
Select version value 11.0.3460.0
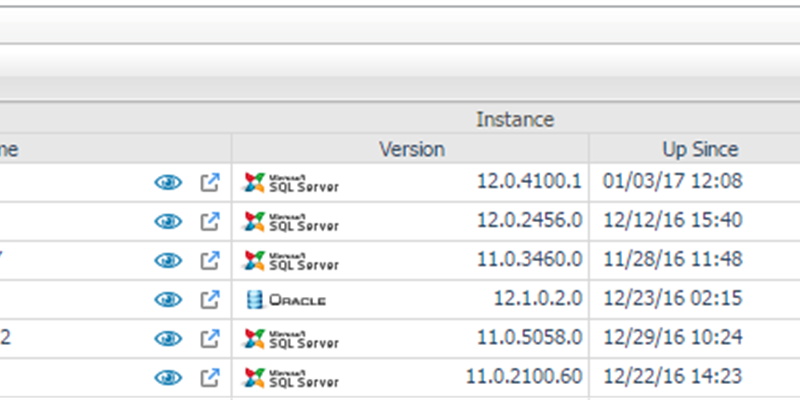[x=529, y=260]
